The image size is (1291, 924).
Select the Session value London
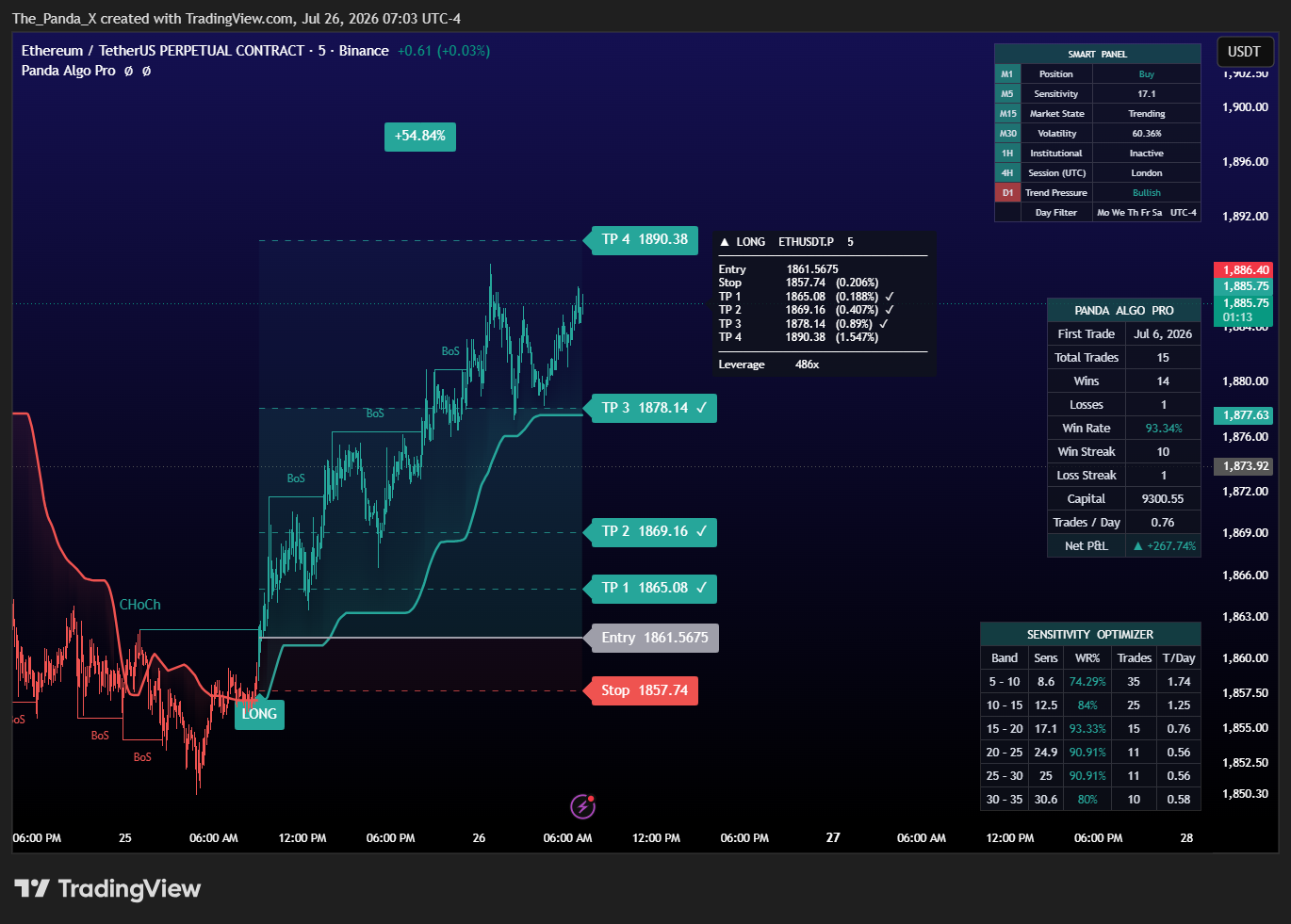[1147, 173]
